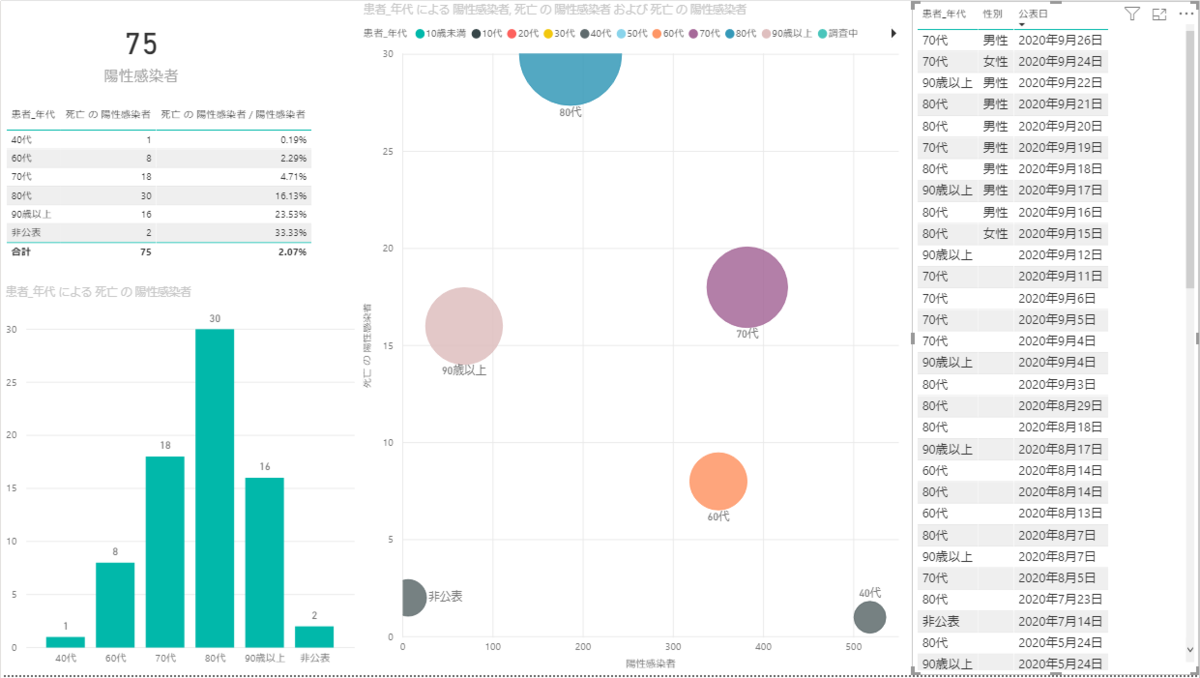Screen dimensions: 1200x678
Task: Click the 75 陽性感染者 card value
Action: coord(142,44)
